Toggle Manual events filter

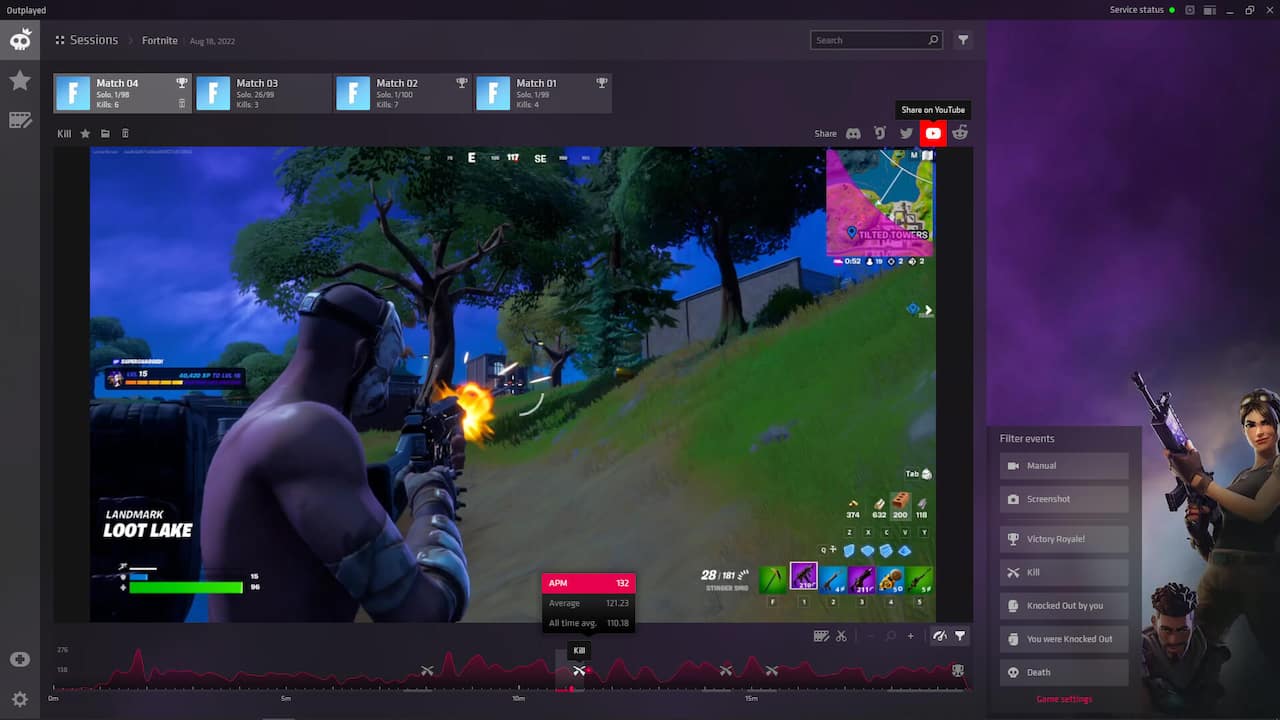coord(1064,466)
